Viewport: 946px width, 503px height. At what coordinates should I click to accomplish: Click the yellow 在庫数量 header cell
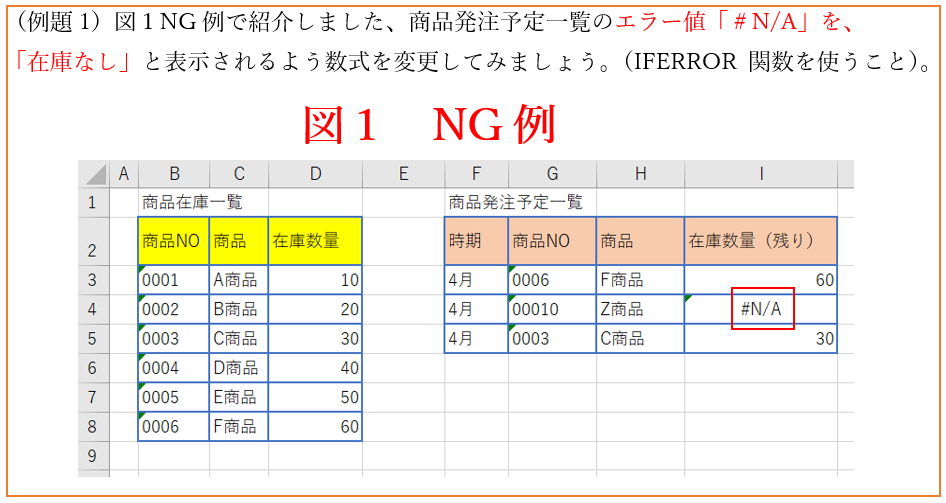click(x=315, y=241)
